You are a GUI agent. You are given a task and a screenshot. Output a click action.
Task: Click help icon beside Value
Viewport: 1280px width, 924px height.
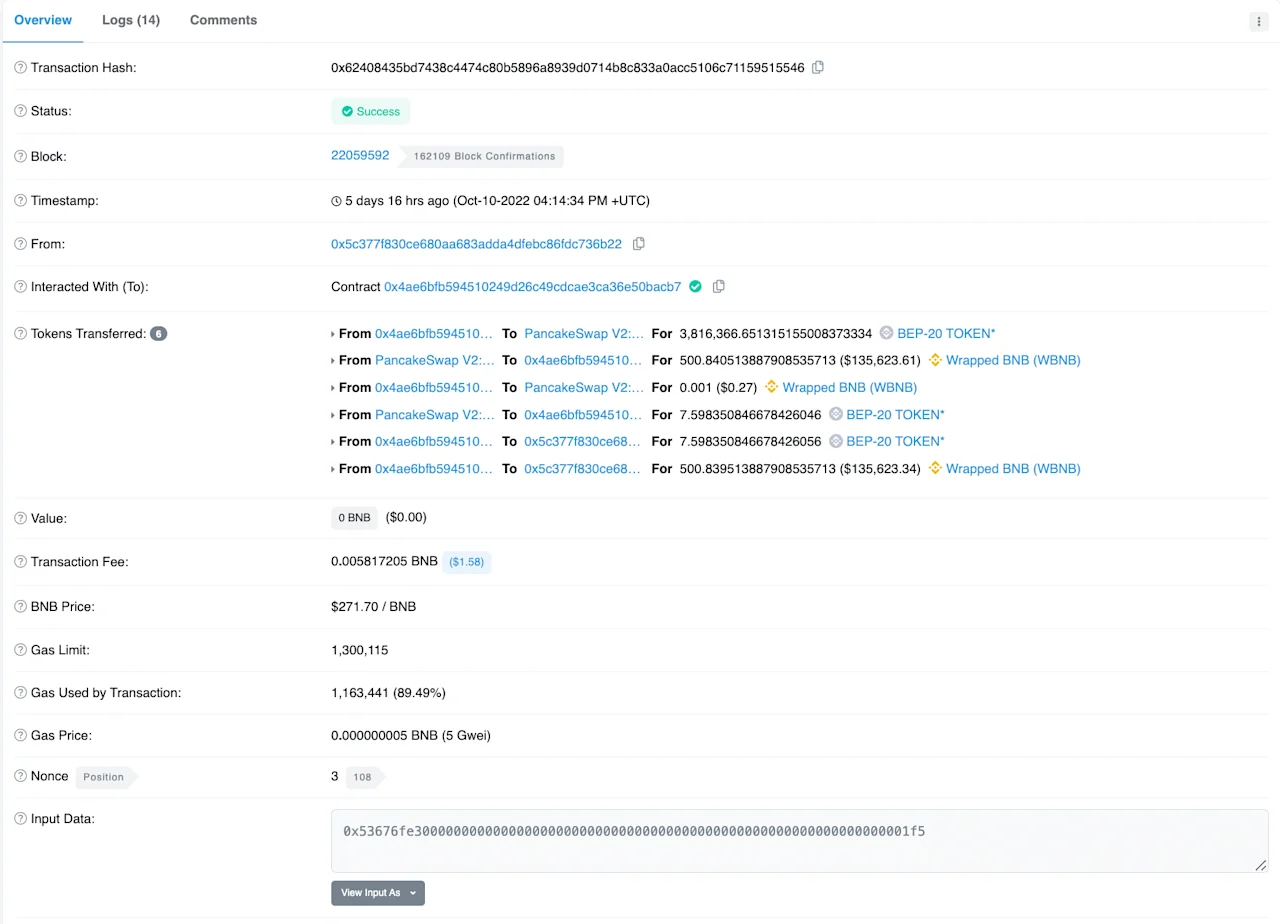20,518
